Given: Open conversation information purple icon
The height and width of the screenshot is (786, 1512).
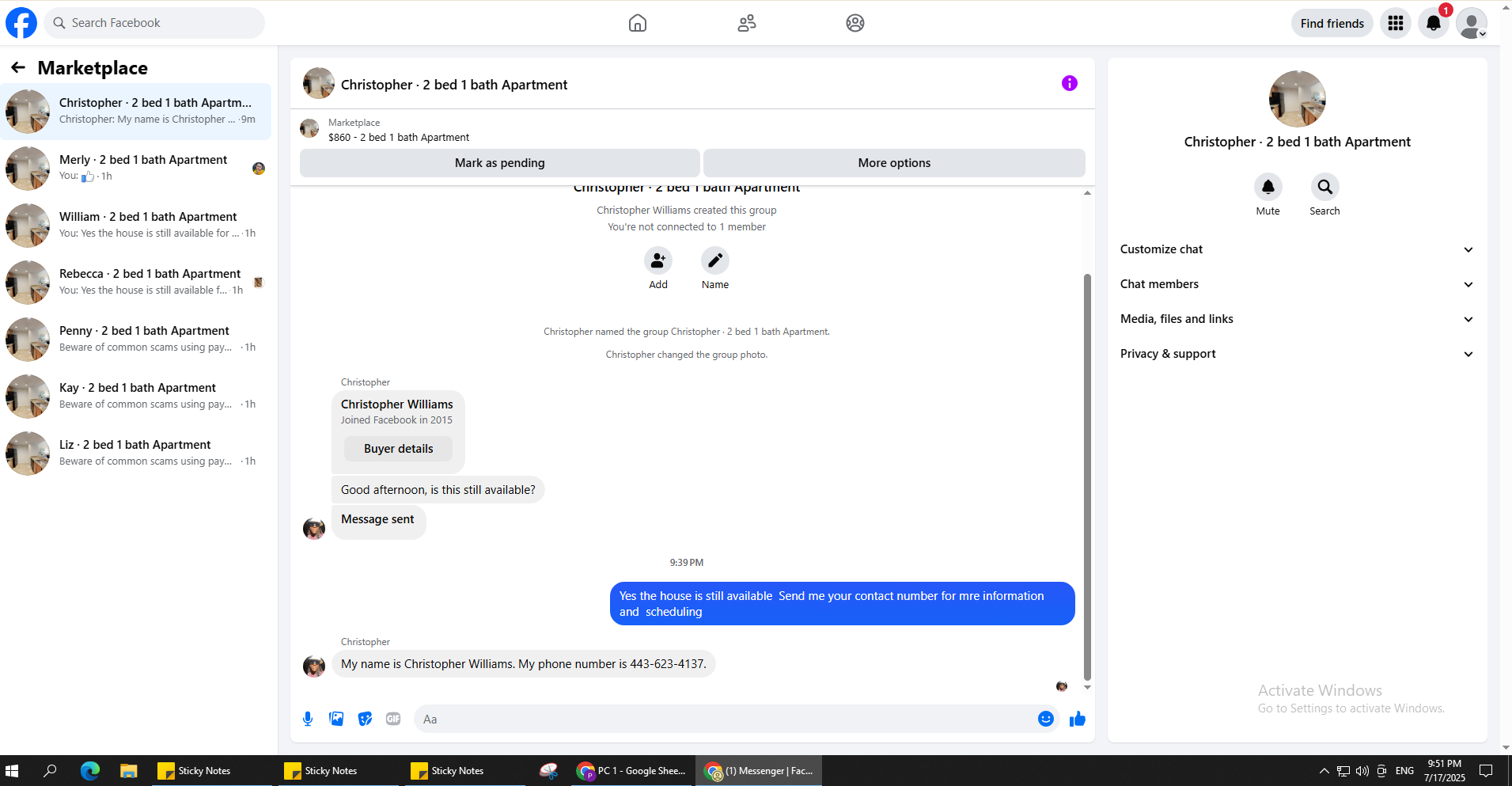Looking at the screenshot, I should (1070, 83).
